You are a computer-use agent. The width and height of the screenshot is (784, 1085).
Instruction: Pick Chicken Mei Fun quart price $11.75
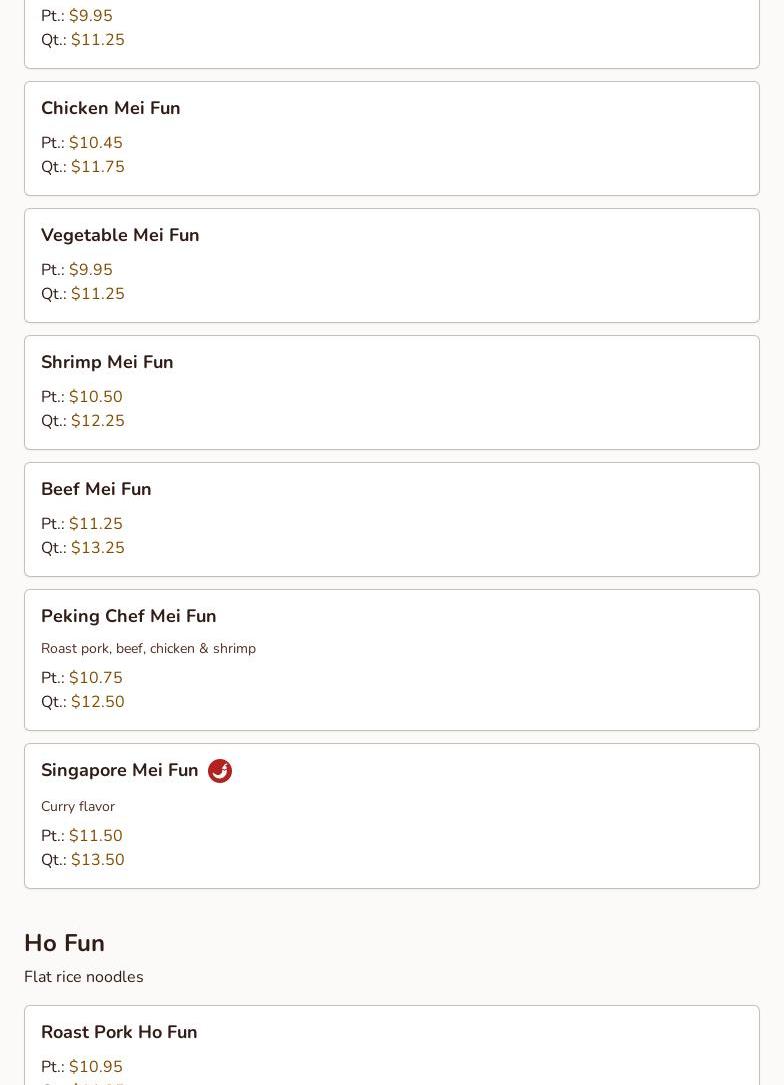[98, 167]
